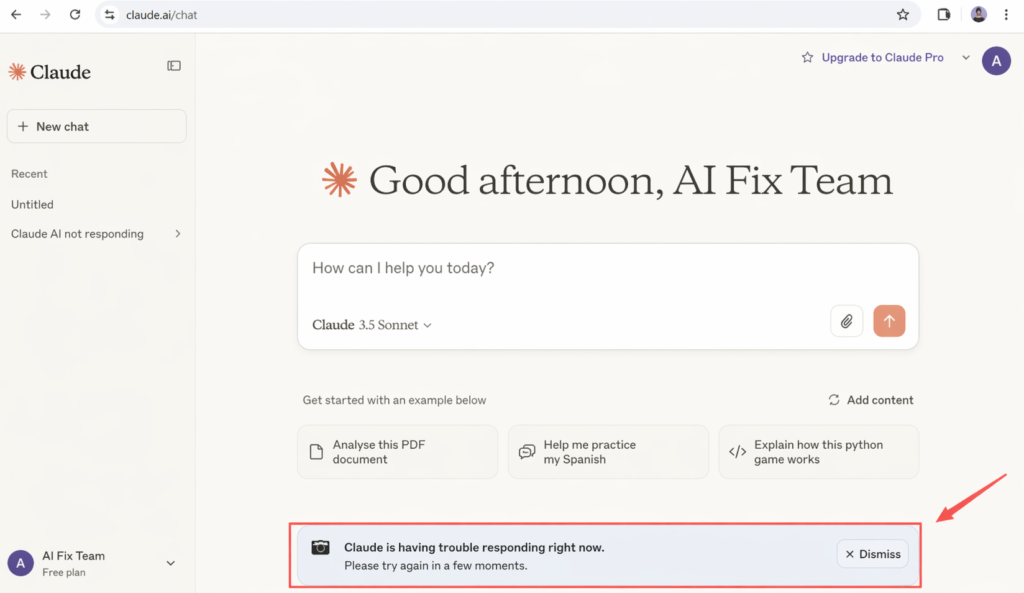Click Upgrade to Claude Pro link

tap(882, 58)
